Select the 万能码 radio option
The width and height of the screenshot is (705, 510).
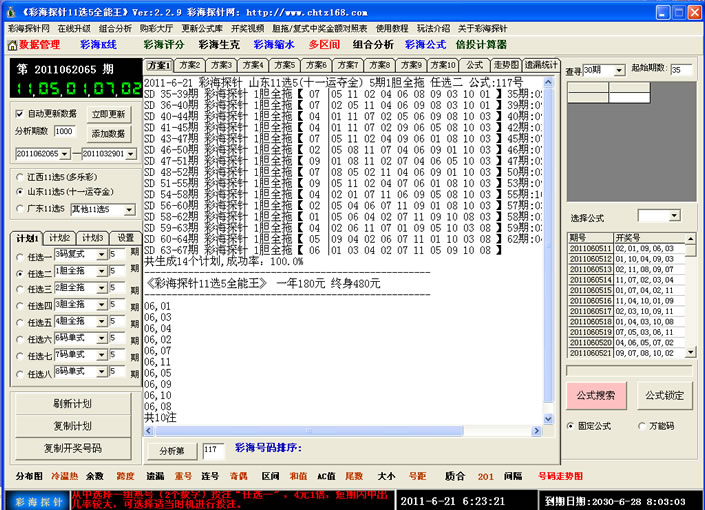click(x=641, y=425)
